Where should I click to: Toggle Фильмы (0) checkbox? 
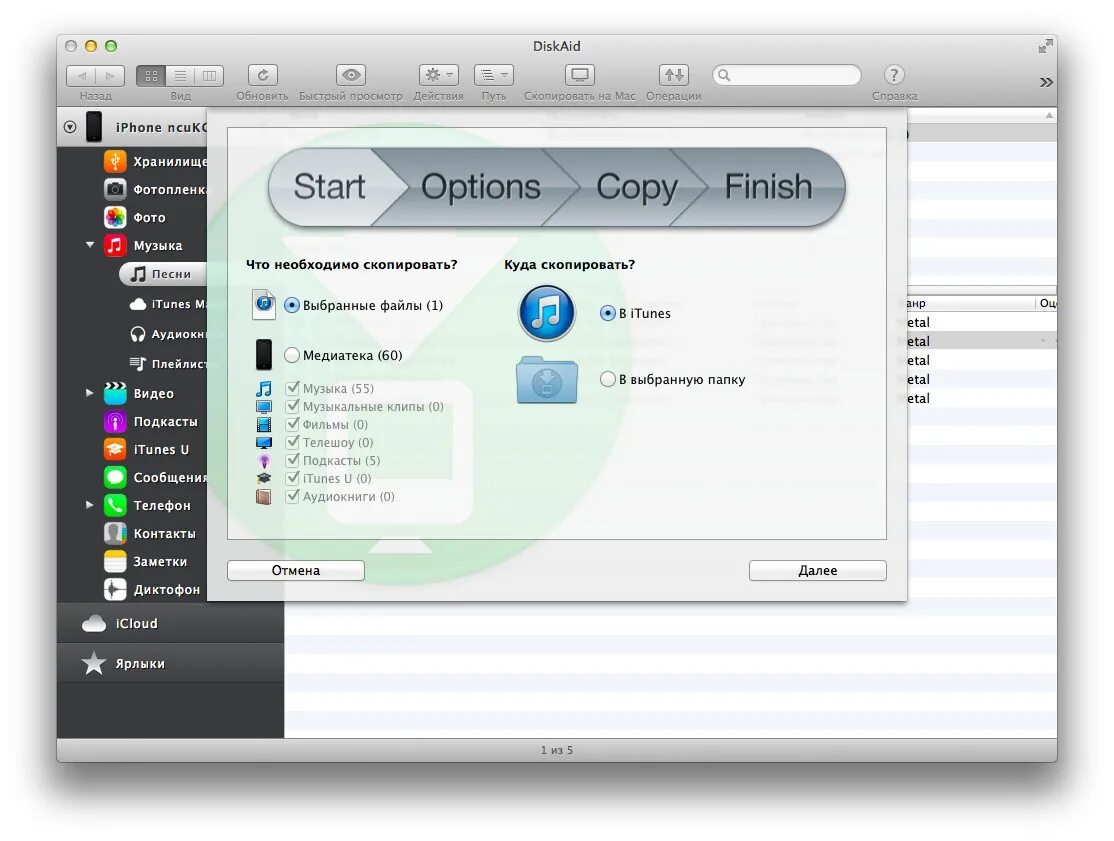pyautogui.click(x=292, y=424)
